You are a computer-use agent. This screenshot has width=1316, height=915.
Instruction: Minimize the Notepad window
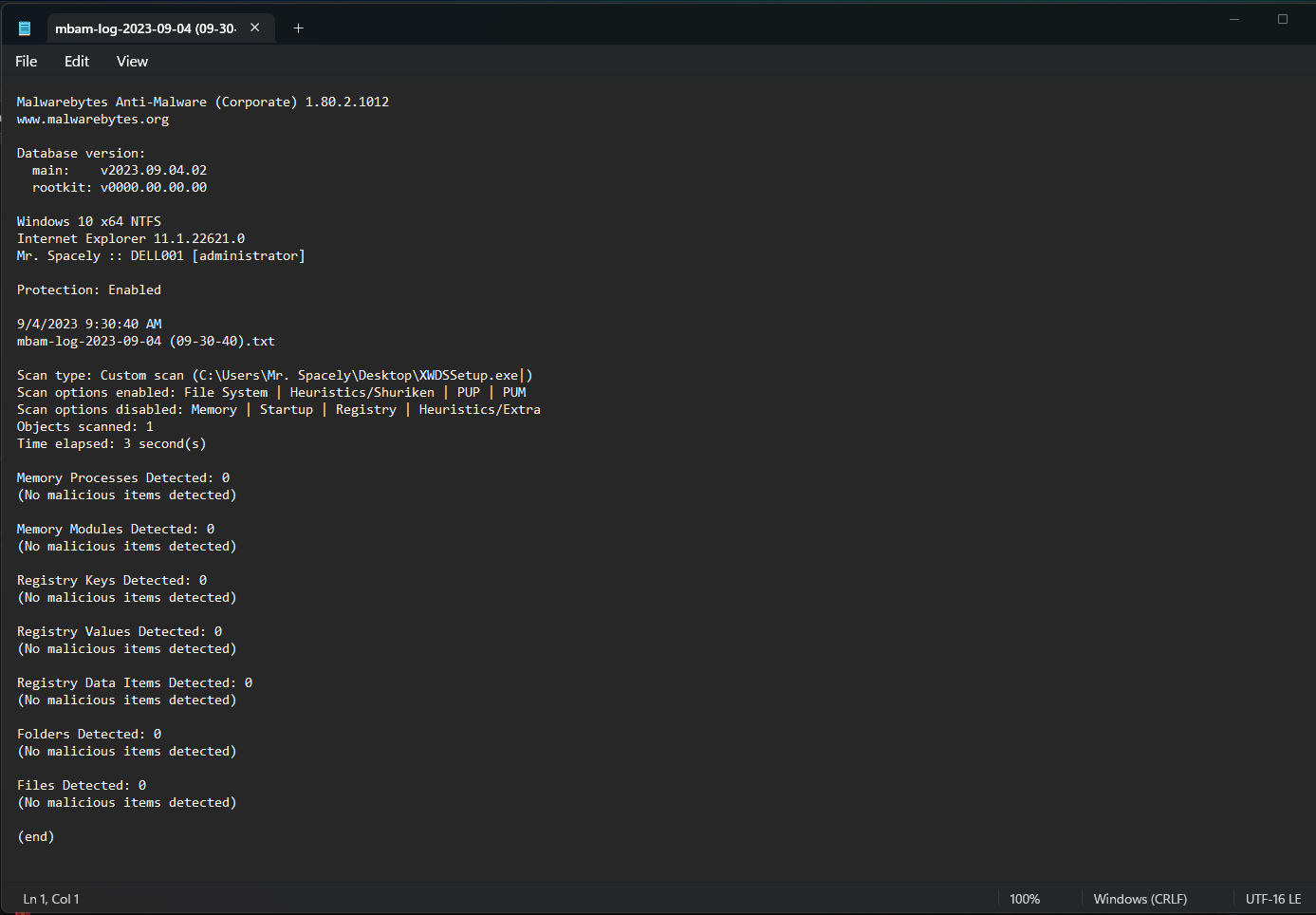[1234, 19]
